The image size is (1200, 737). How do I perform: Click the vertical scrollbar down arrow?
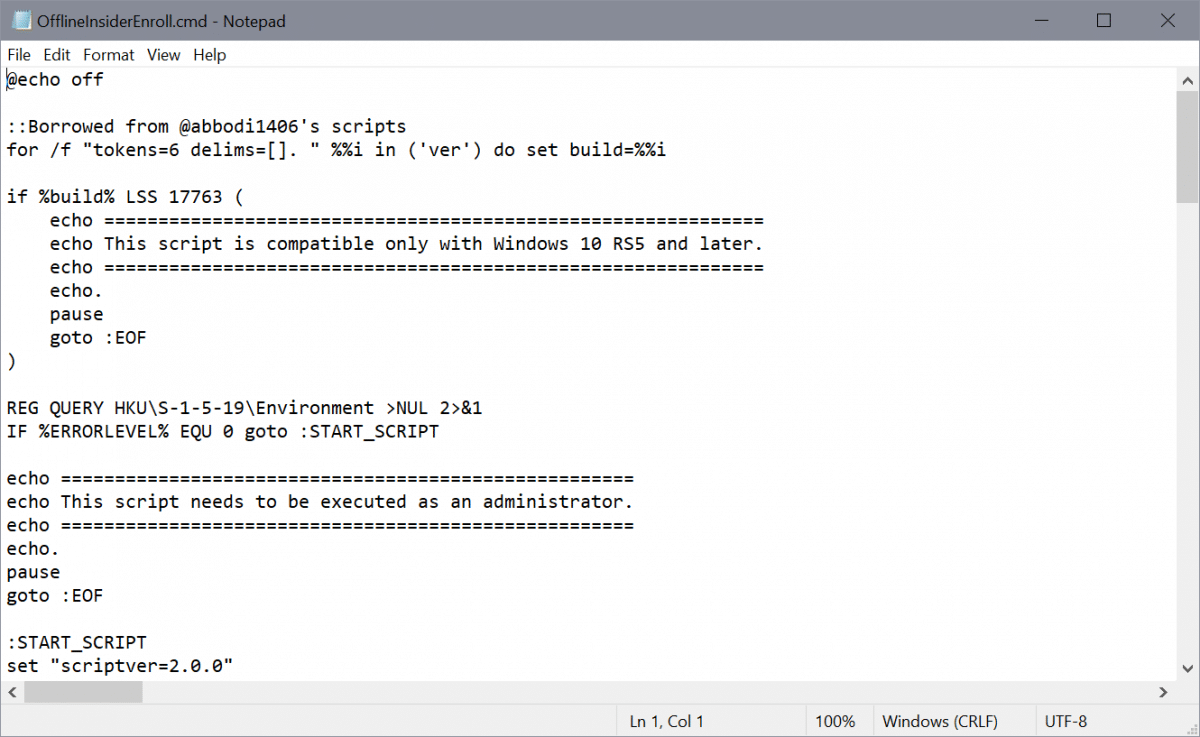(1187, 669)
